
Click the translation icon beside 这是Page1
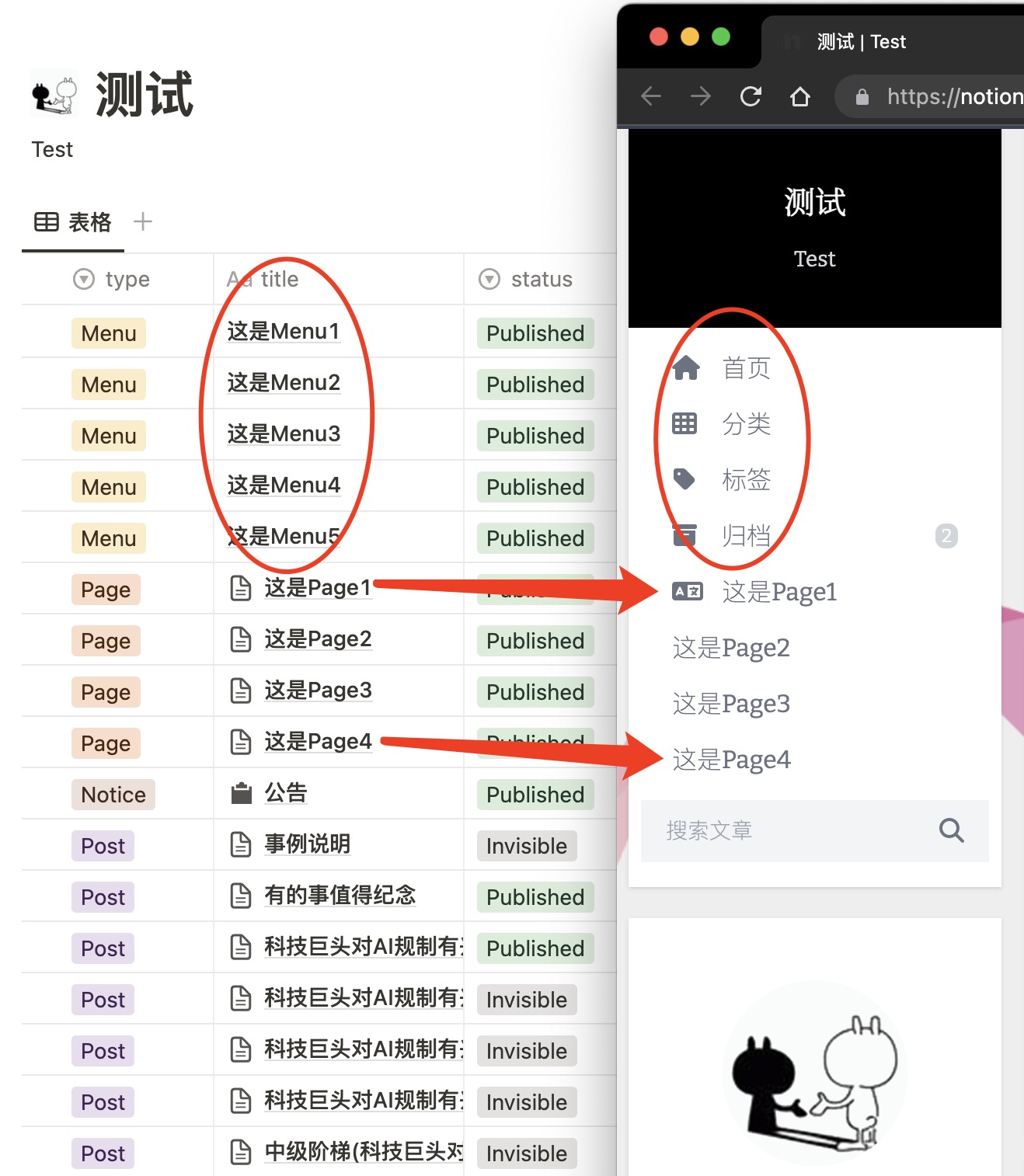tap(687, 591)
